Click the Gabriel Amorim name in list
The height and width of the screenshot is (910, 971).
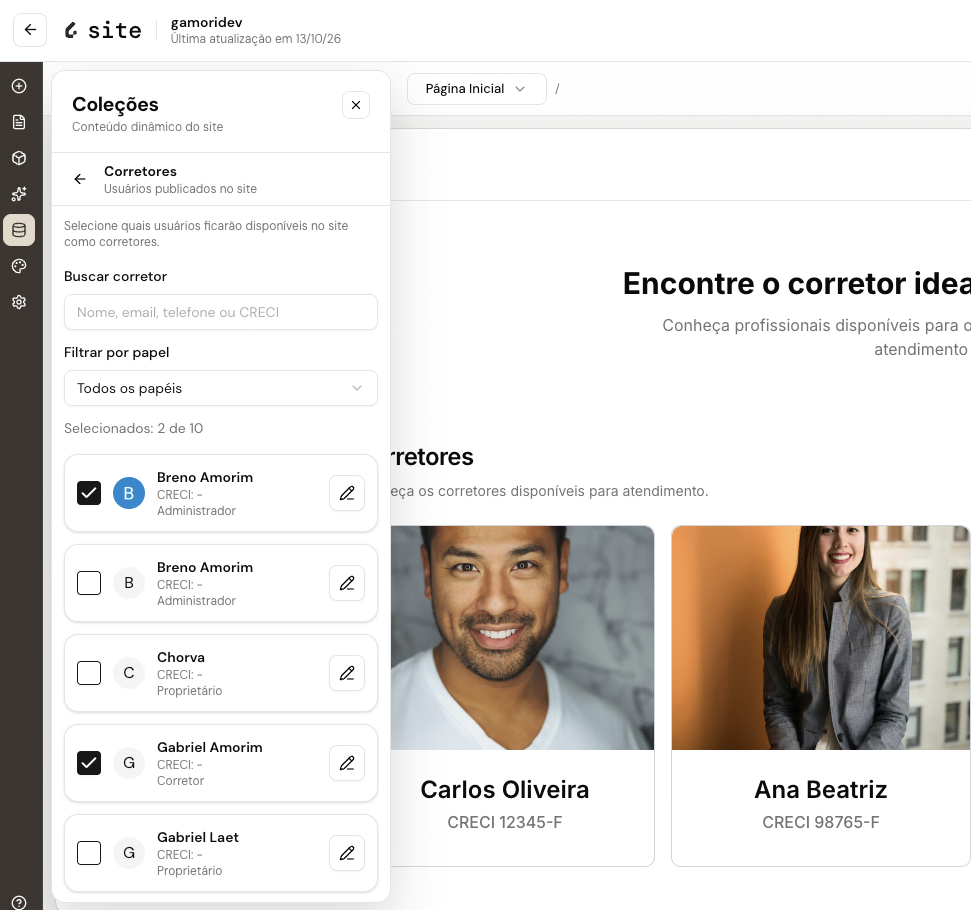tap(209, 747)
